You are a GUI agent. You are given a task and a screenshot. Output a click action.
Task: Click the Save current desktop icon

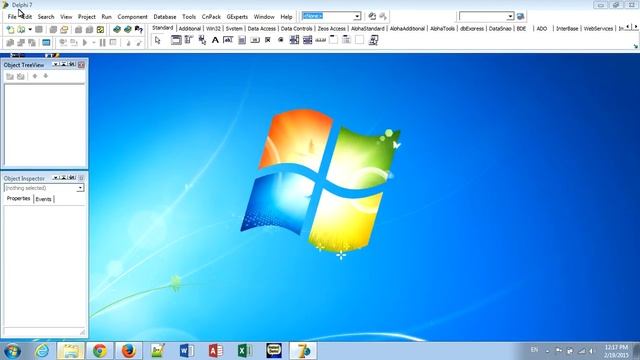tap(372, 16)
